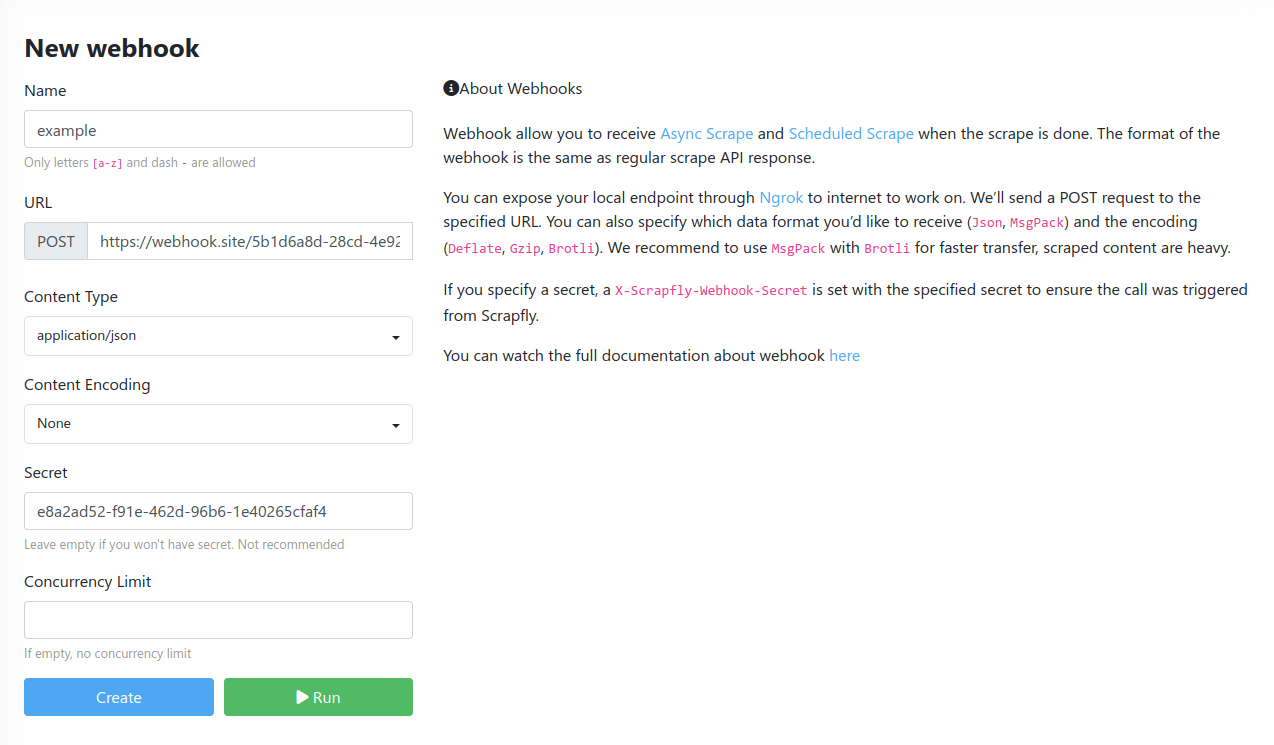Click inside the Name field showing 'example'
The height and width of the screenshot is (745, 1274).
coord(218,129)
